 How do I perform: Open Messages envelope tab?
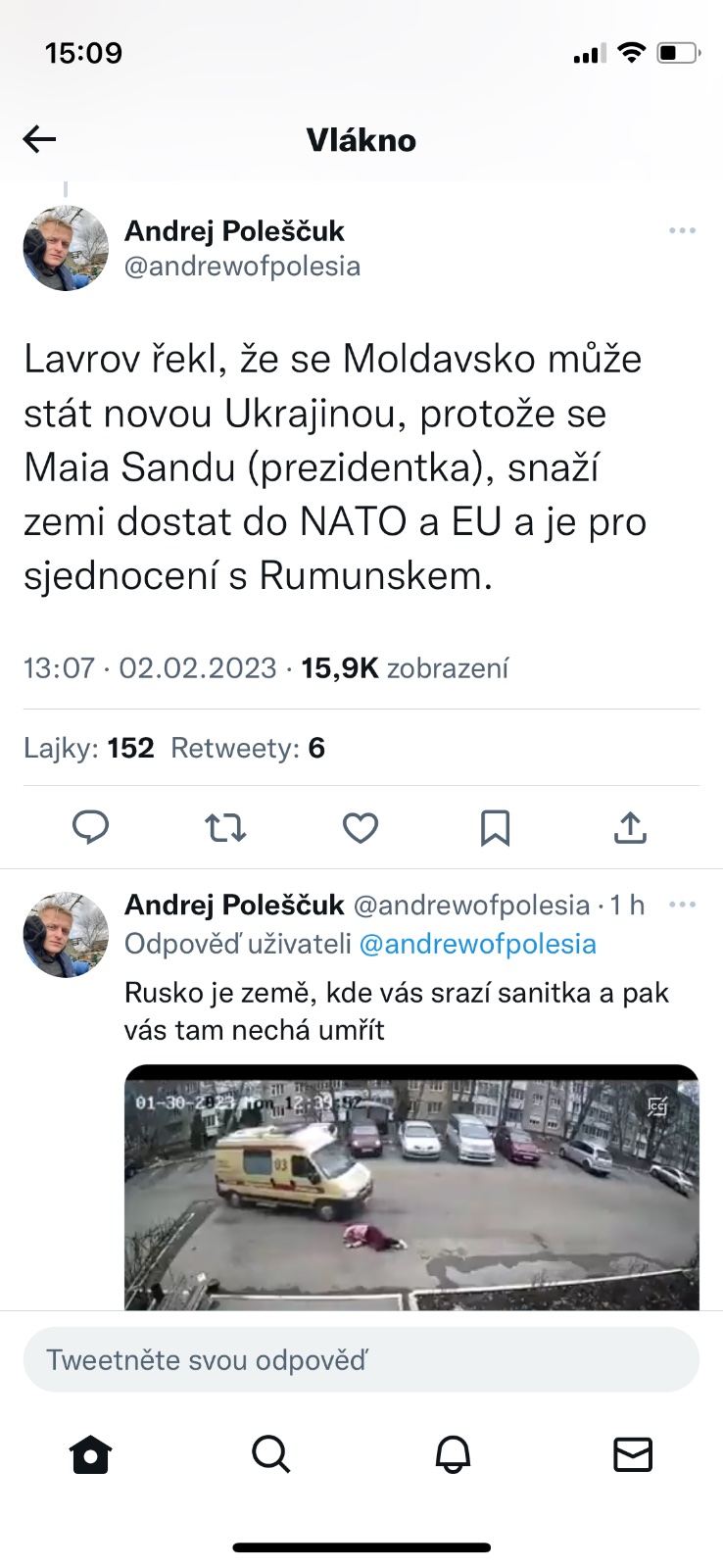(x=632, y=1454)
